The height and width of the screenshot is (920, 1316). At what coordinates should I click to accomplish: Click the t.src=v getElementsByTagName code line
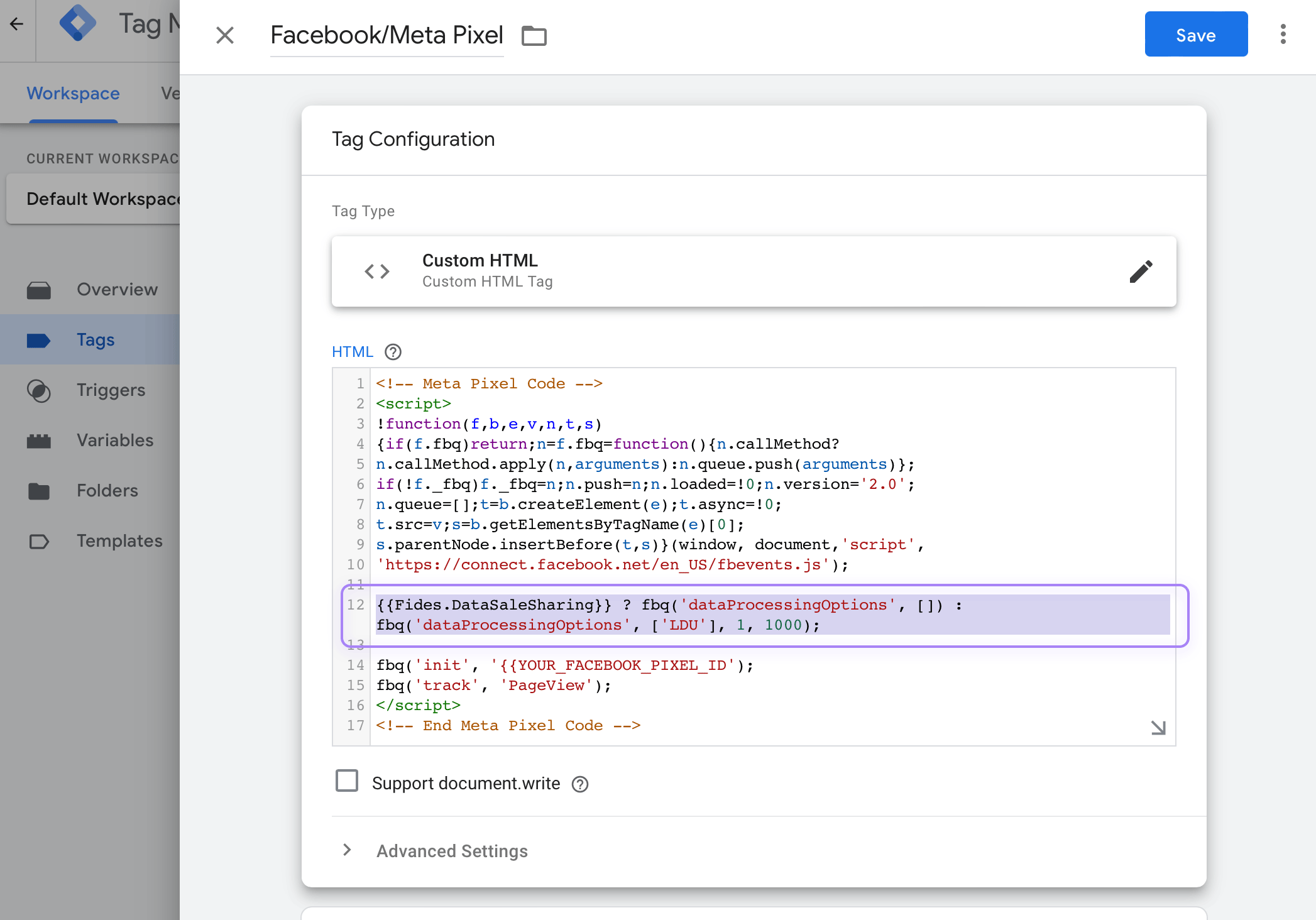[x=560, y=525]
